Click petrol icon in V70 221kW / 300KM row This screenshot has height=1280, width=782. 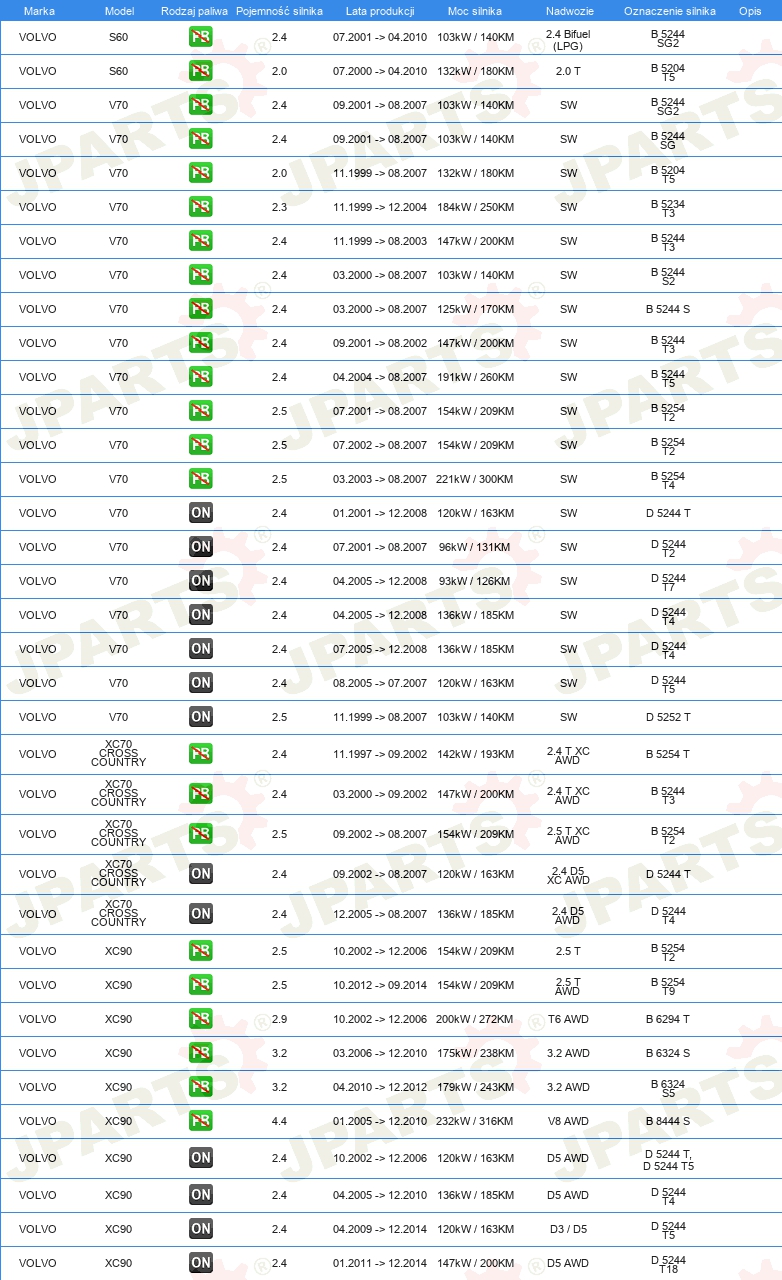tap(200, 479)
